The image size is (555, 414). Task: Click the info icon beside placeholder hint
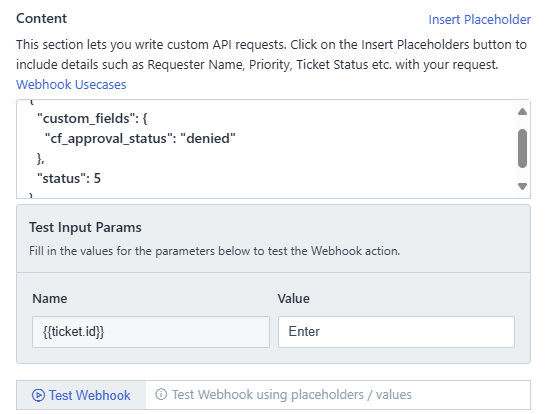(x=161, y=394)
